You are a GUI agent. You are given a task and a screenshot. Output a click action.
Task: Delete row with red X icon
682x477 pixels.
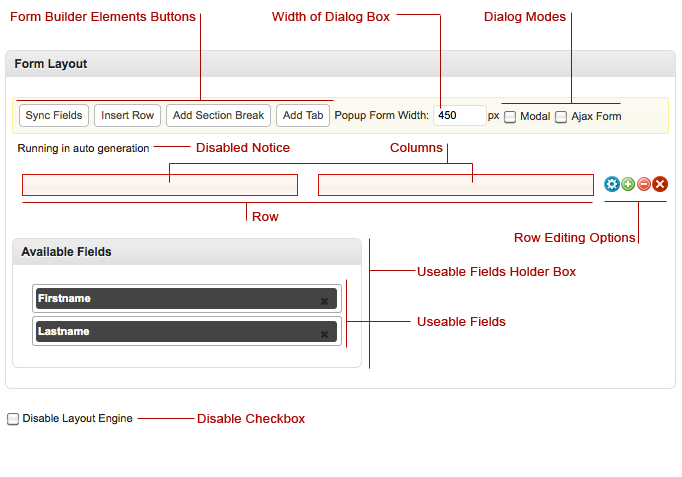point(660,184)
